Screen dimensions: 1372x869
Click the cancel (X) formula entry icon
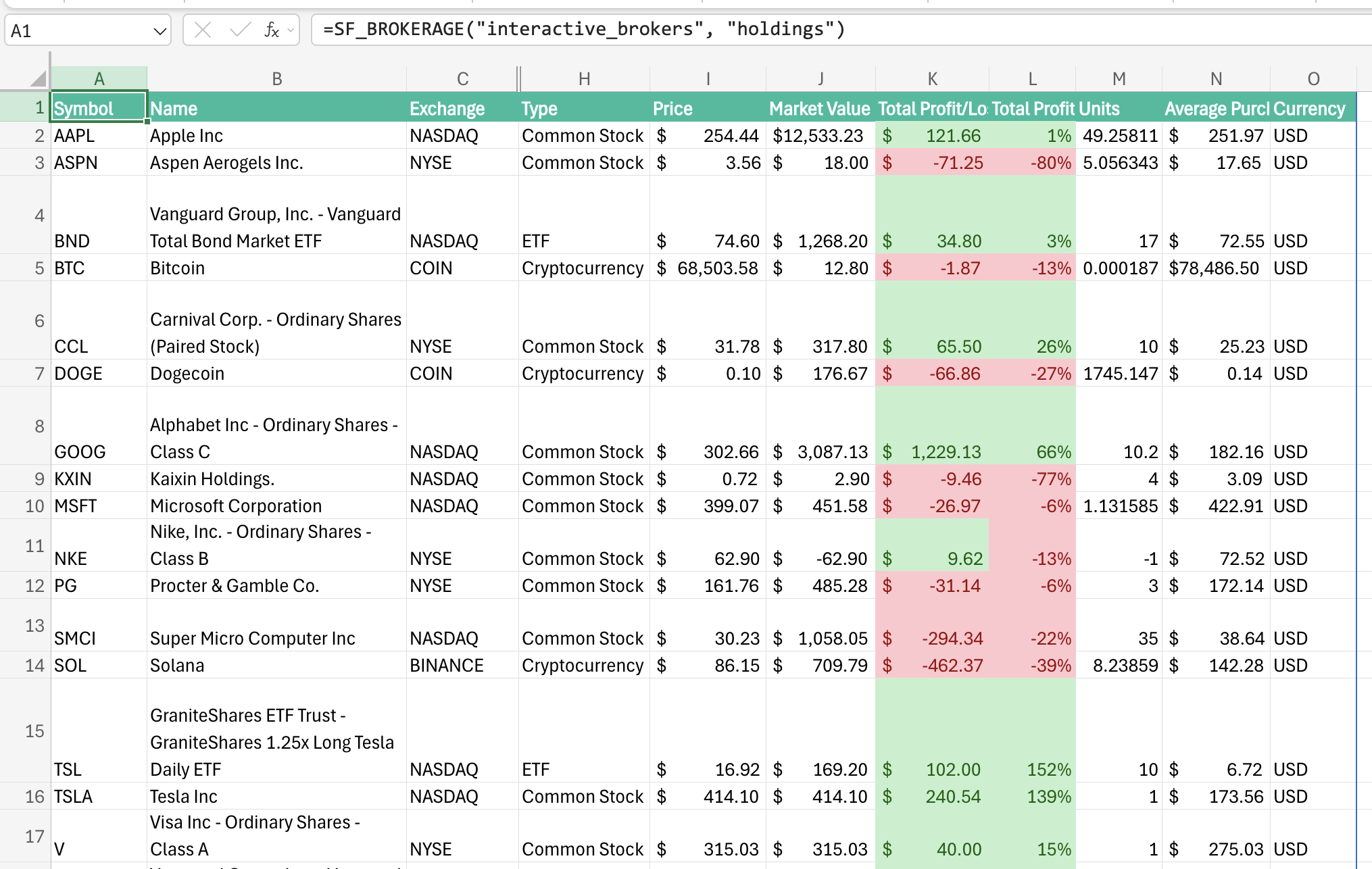tap(203, 30)
